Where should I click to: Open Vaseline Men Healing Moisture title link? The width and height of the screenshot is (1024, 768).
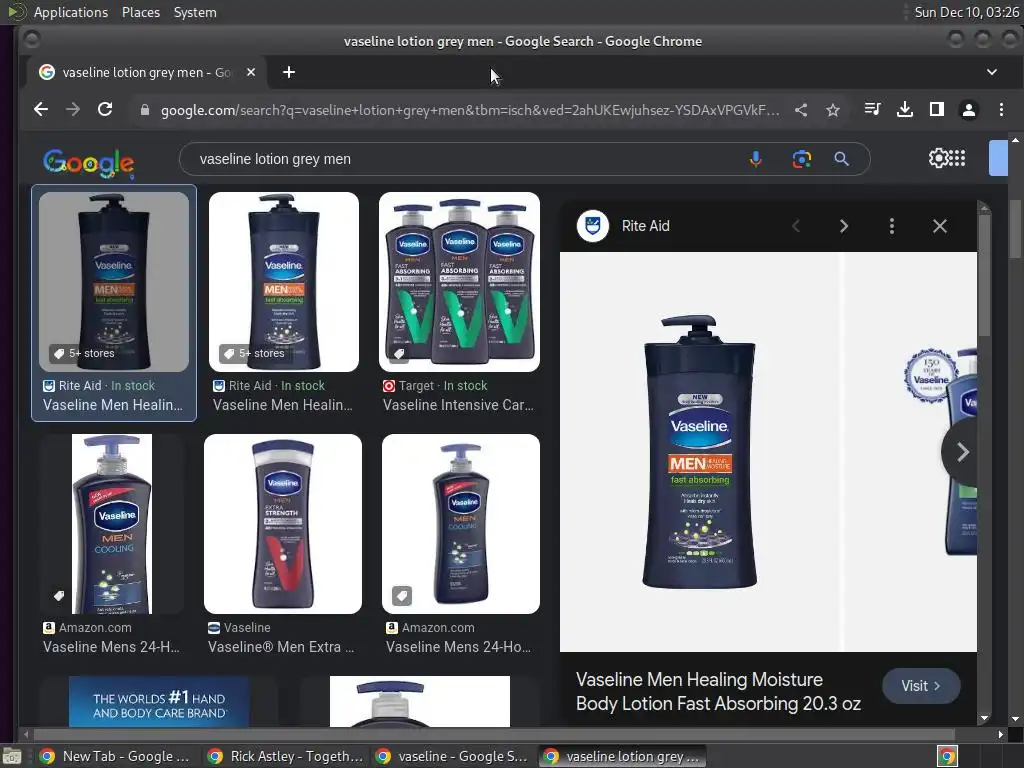(718, 692)
